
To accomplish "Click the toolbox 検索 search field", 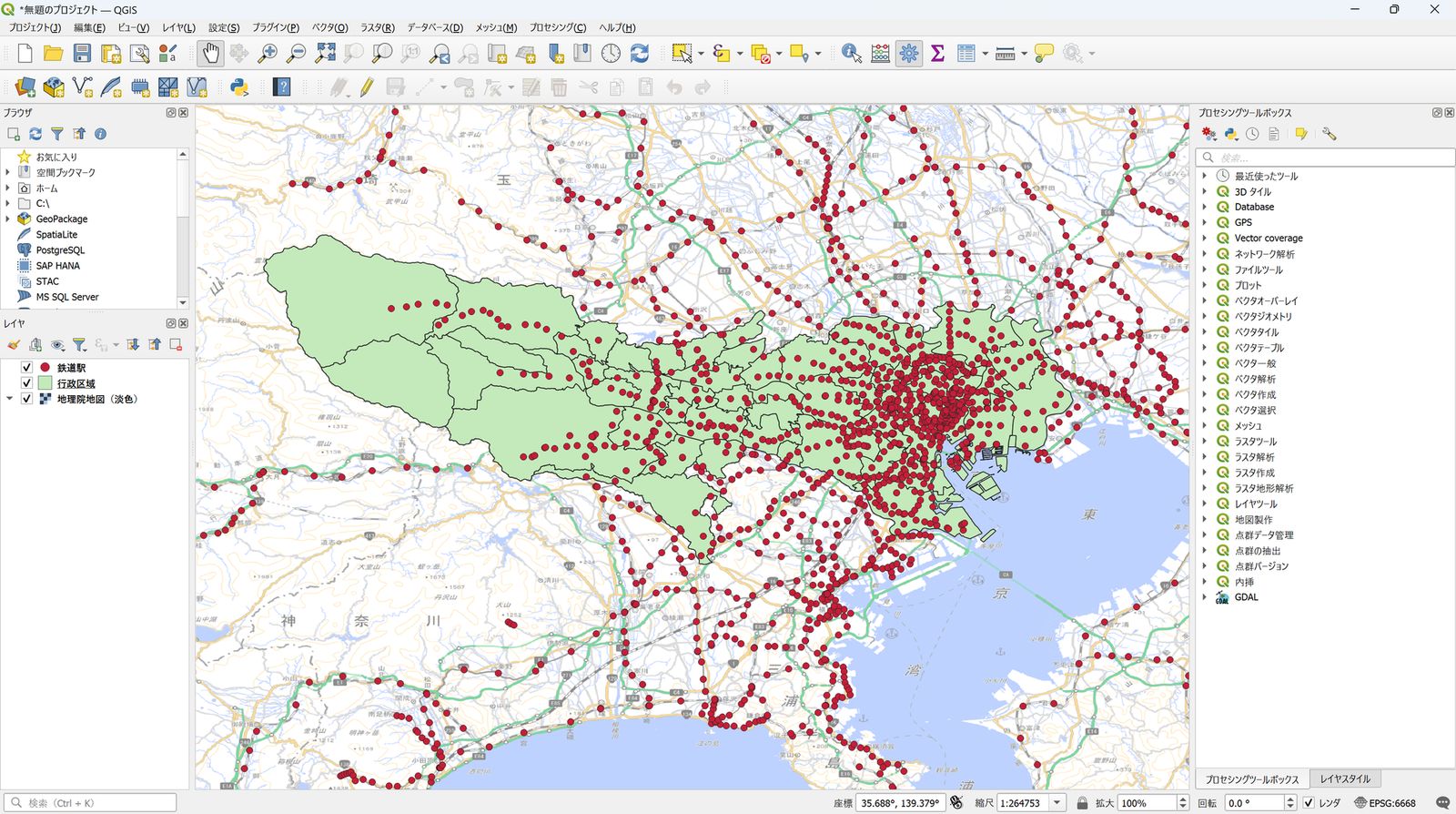I will (x=1325, y=158).
